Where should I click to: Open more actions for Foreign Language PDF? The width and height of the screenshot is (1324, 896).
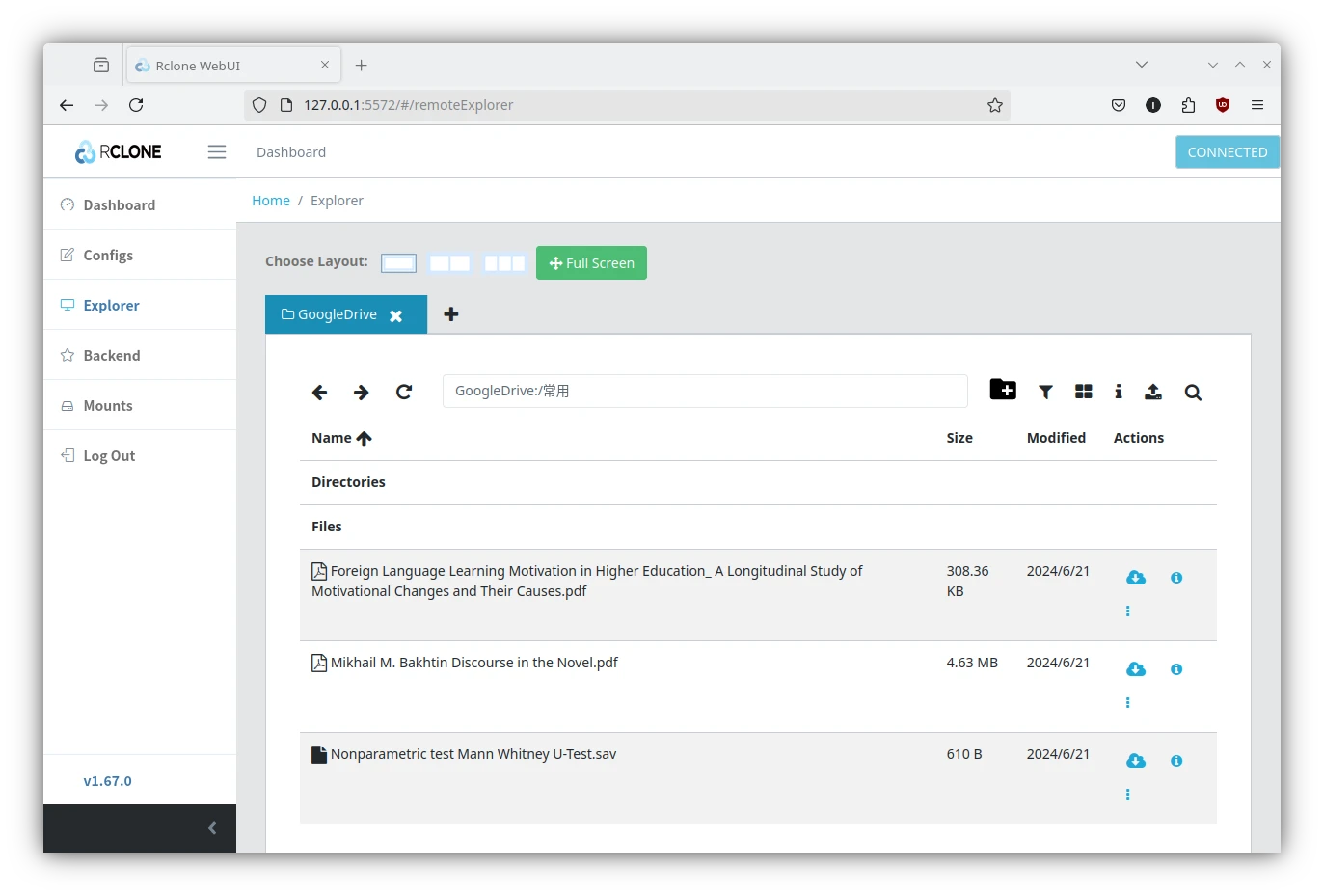point(1128,611)
